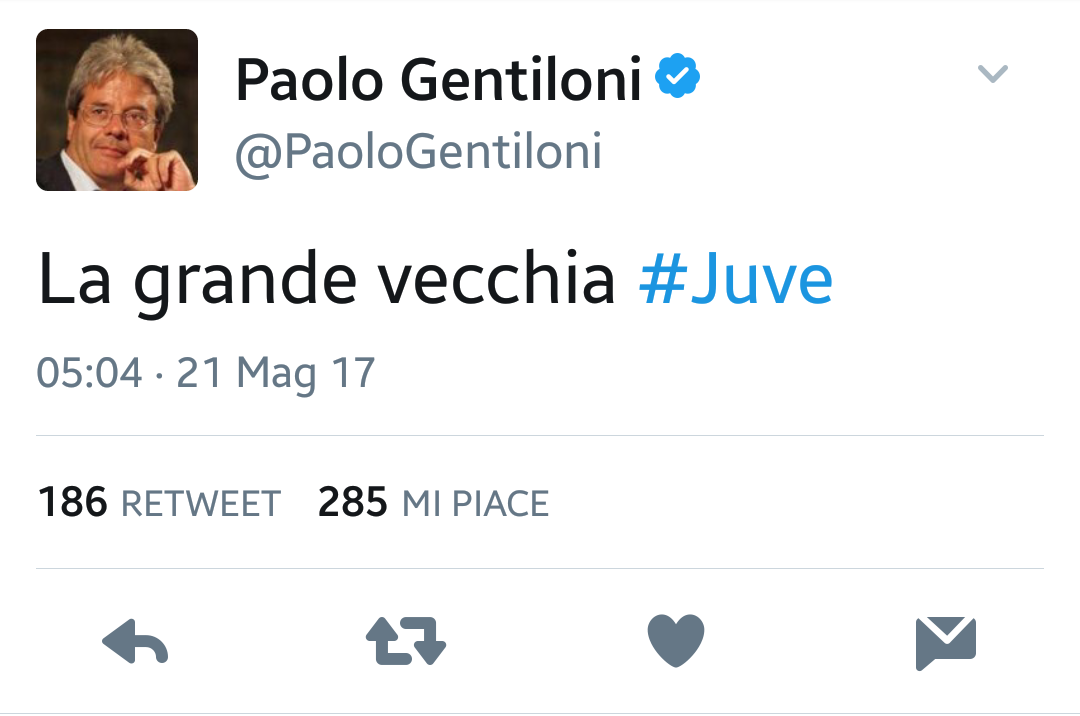1080x716 pixels.
Task: Click the blue verified badge
Action: [678, 78]
